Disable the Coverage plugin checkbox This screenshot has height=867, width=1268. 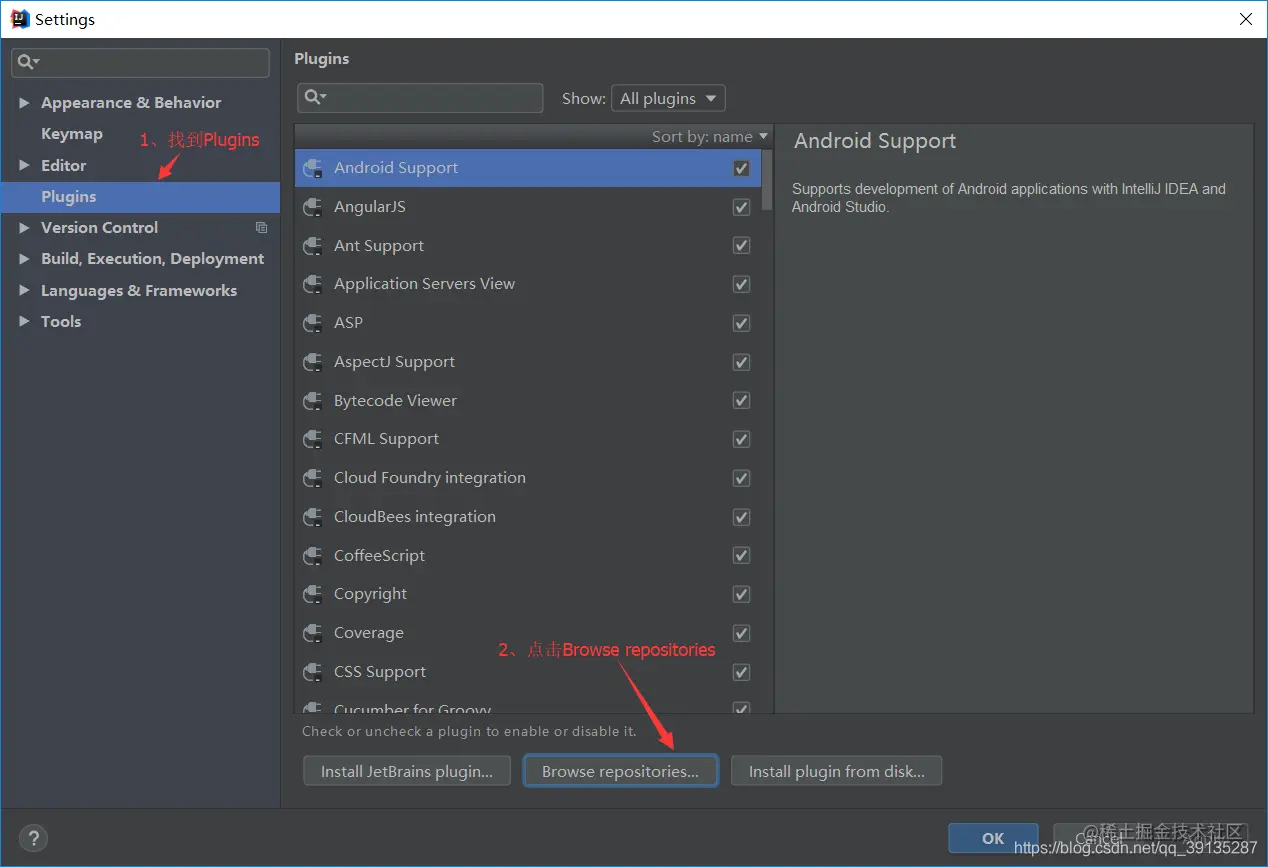[x=741, y=633]
